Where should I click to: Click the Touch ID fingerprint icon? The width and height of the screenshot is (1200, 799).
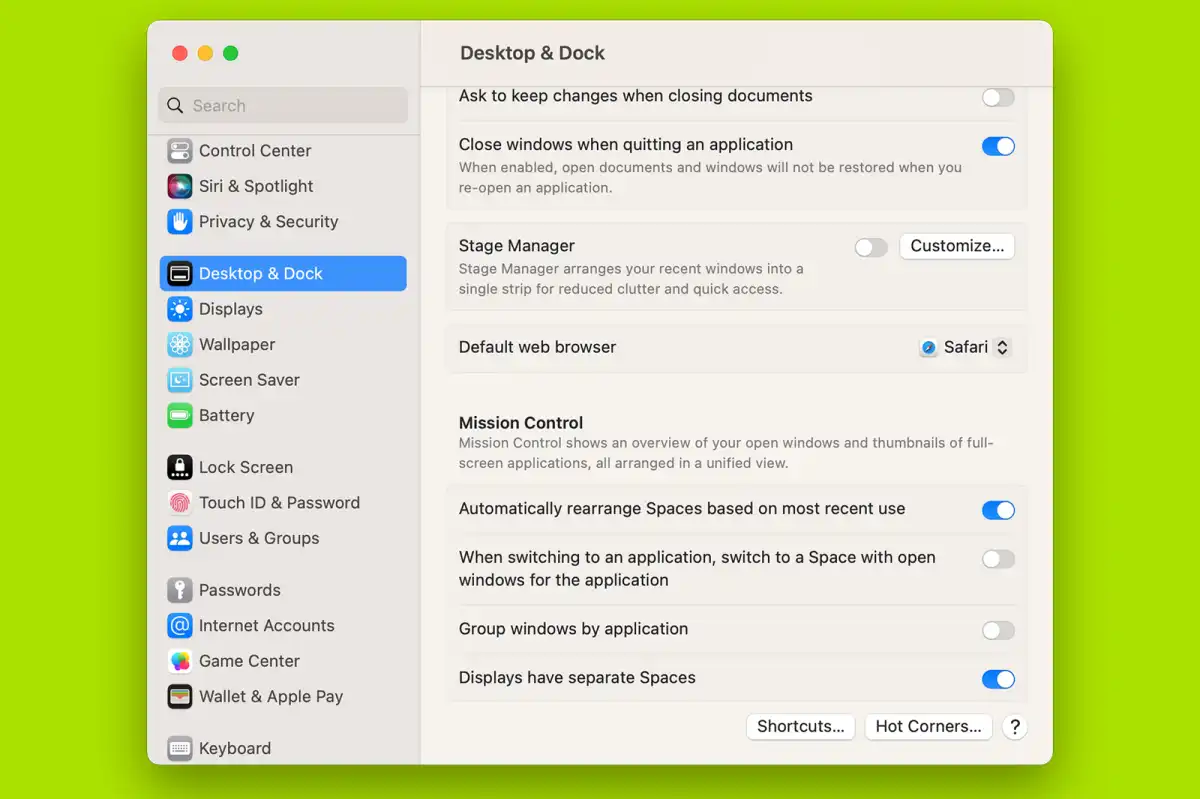click(180, 503)
